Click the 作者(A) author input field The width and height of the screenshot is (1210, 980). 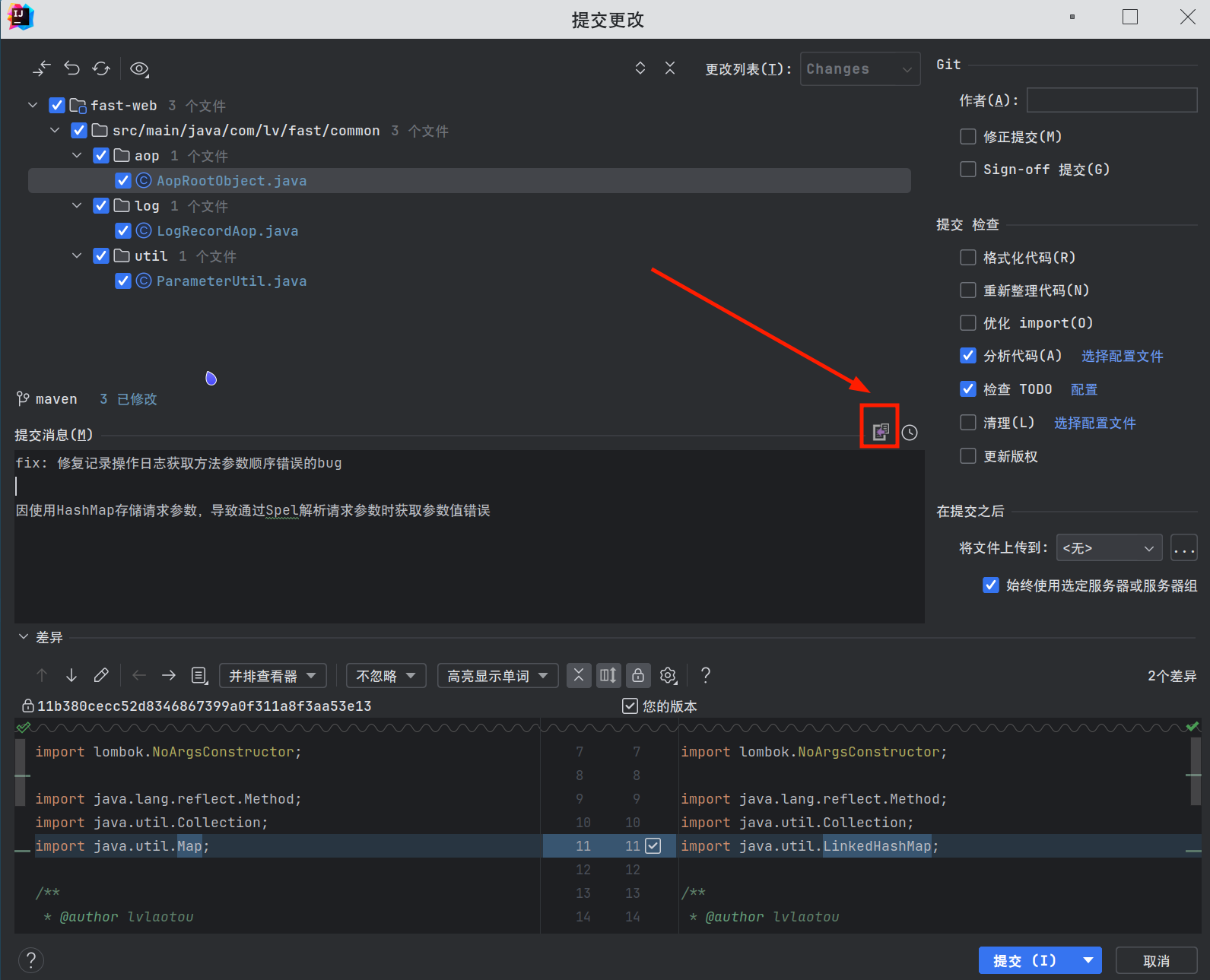1112,100
